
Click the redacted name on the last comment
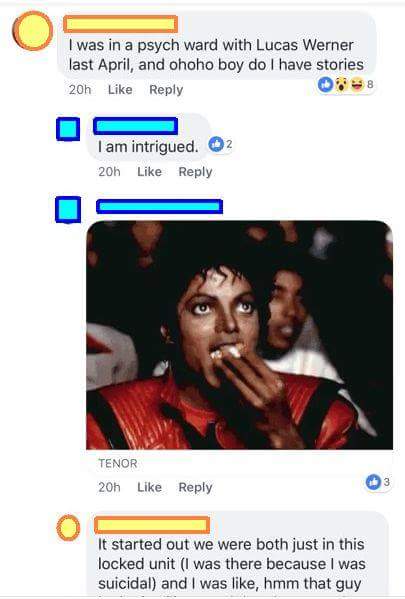[152, 525]
